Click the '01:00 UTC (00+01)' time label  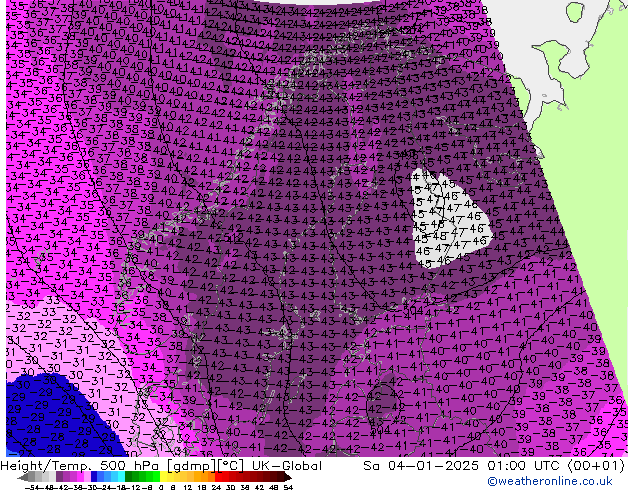point(556,466)
